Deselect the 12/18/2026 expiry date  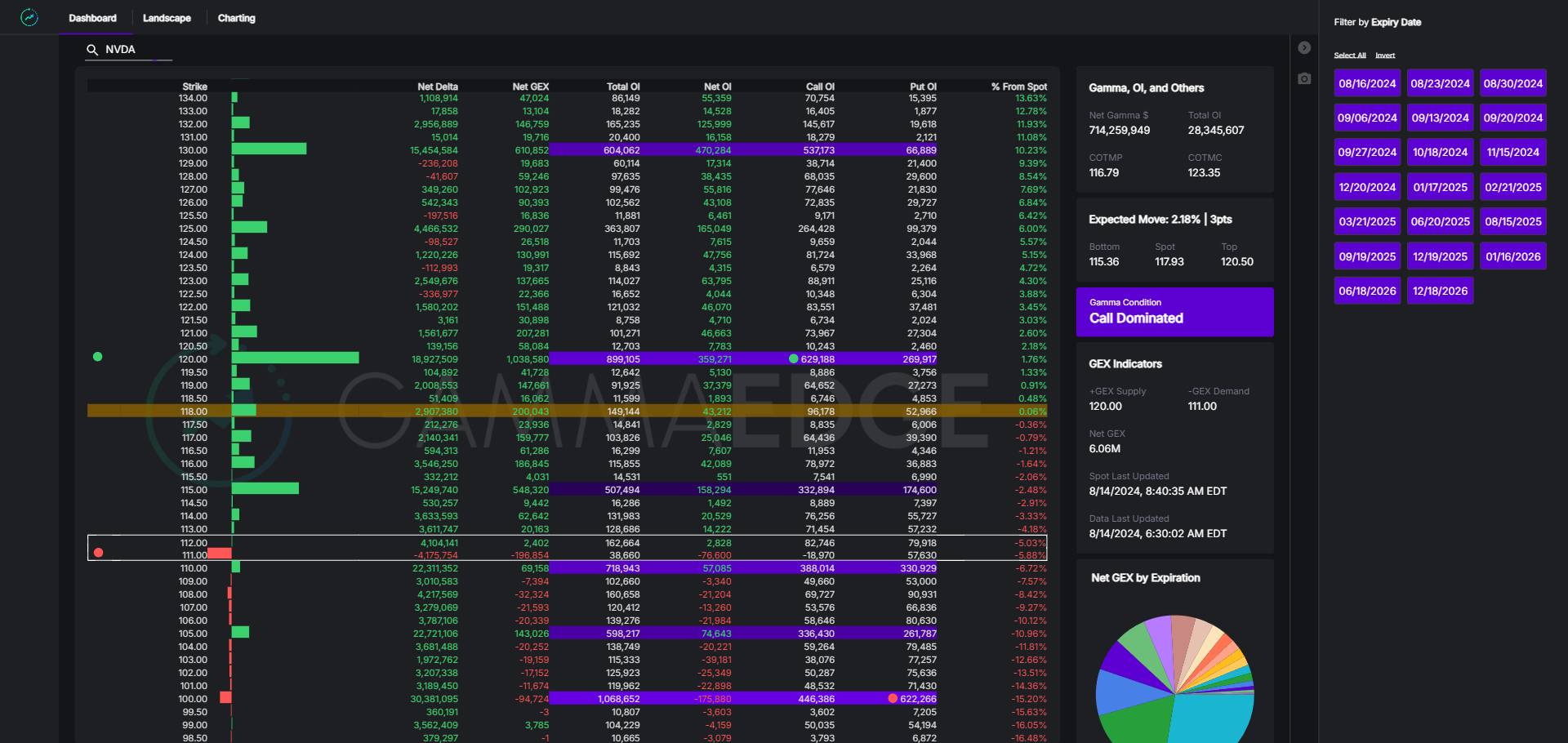click(x=1440, y=291)
